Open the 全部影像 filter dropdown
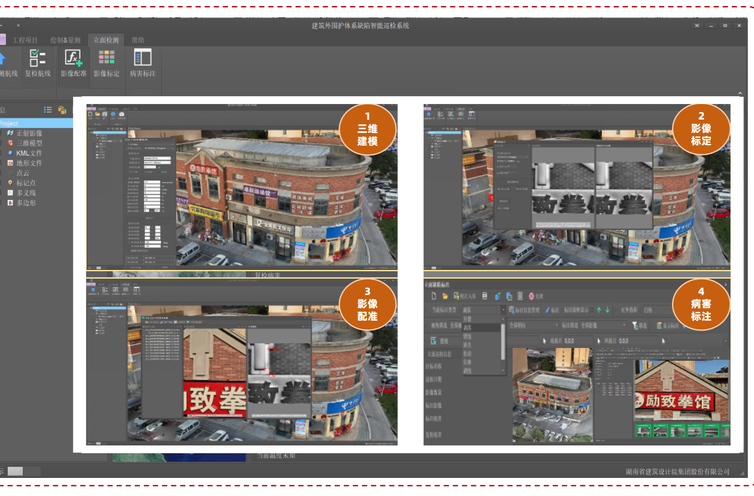This screenshot has height=496, width=754. pos(603,325)
